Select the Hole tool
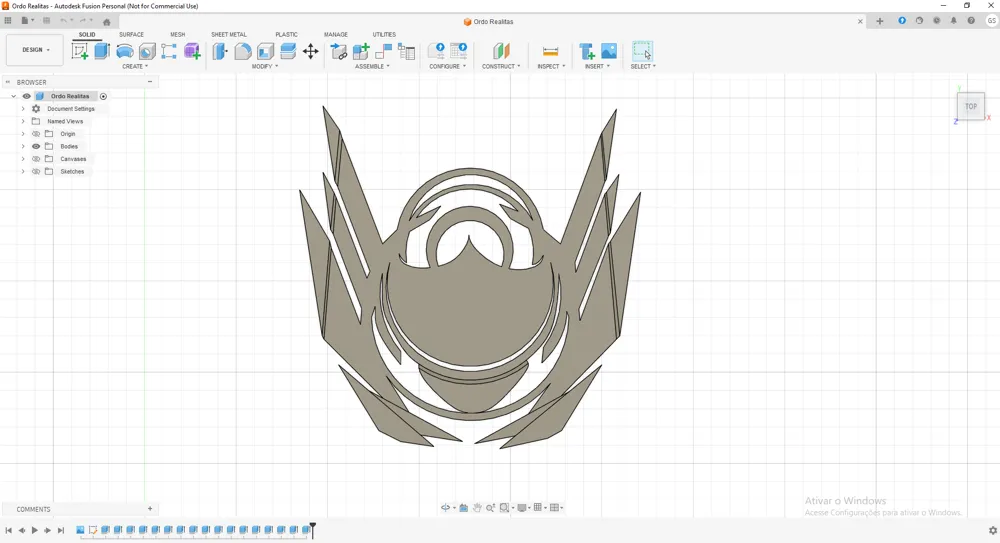Image resolution: width=1000 pixels, height=543 pixels. point(147,51)
